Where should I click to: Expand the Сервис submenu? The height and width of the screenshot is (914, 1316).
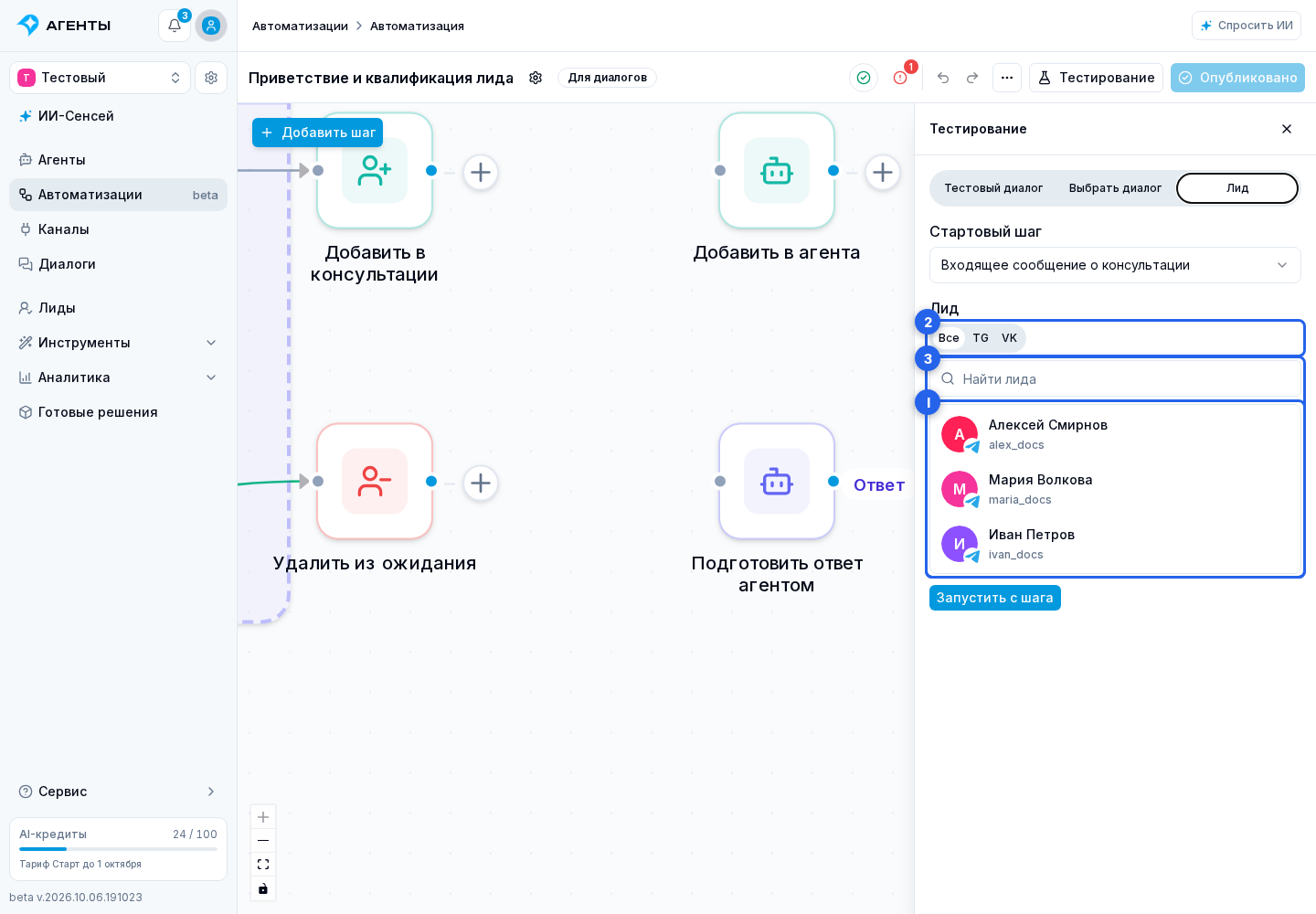(118, 792)
